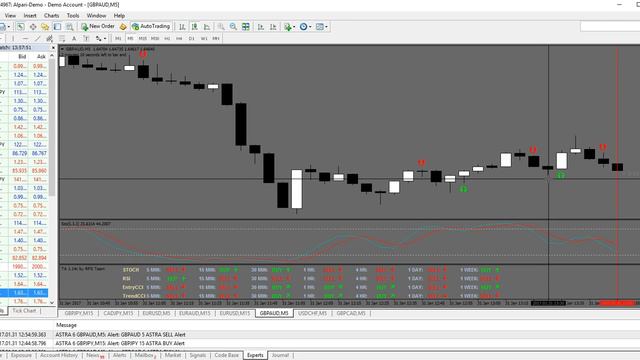Switch timeframe to M30
This screenshot has width=640, height=360.
coord(155,38)
